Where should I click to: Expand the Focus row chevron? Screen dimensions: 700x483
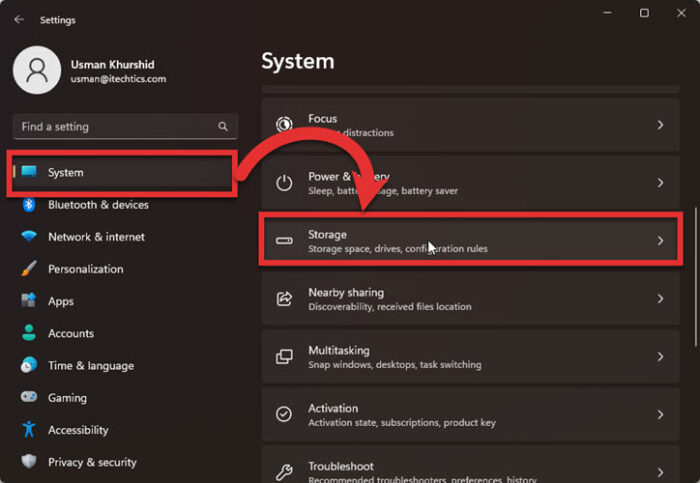tap(660, 125)
